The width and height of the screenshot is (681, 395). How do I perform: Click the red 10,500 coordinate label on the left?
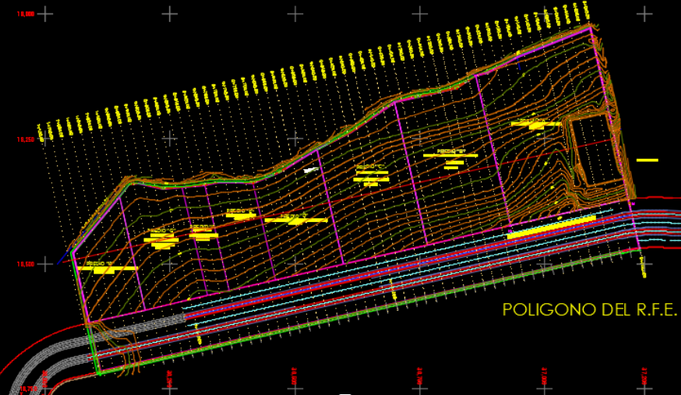26,264
